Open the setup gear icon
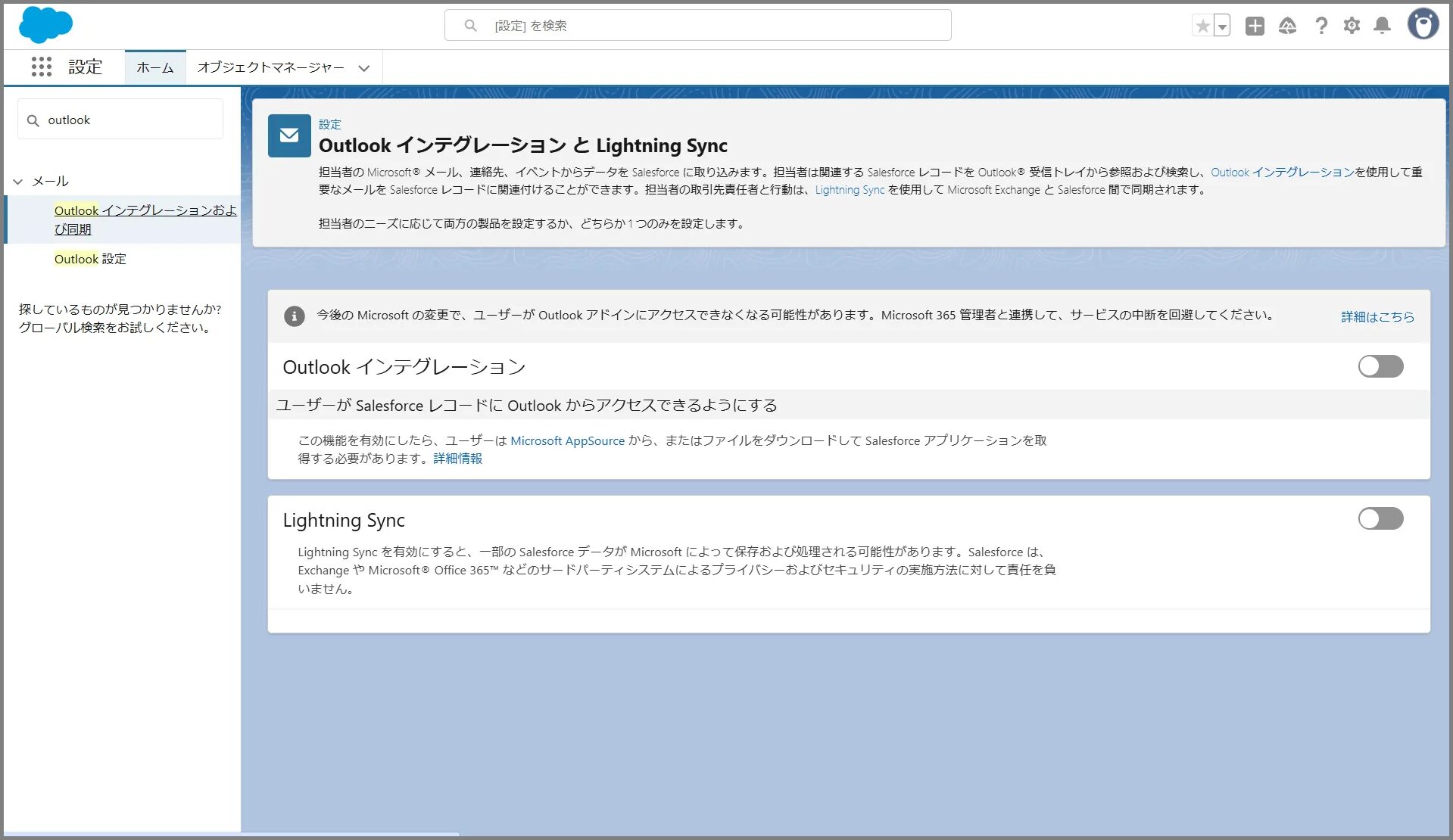Viewport: 1453px width, 840px height. click(x=1352, y=26)
